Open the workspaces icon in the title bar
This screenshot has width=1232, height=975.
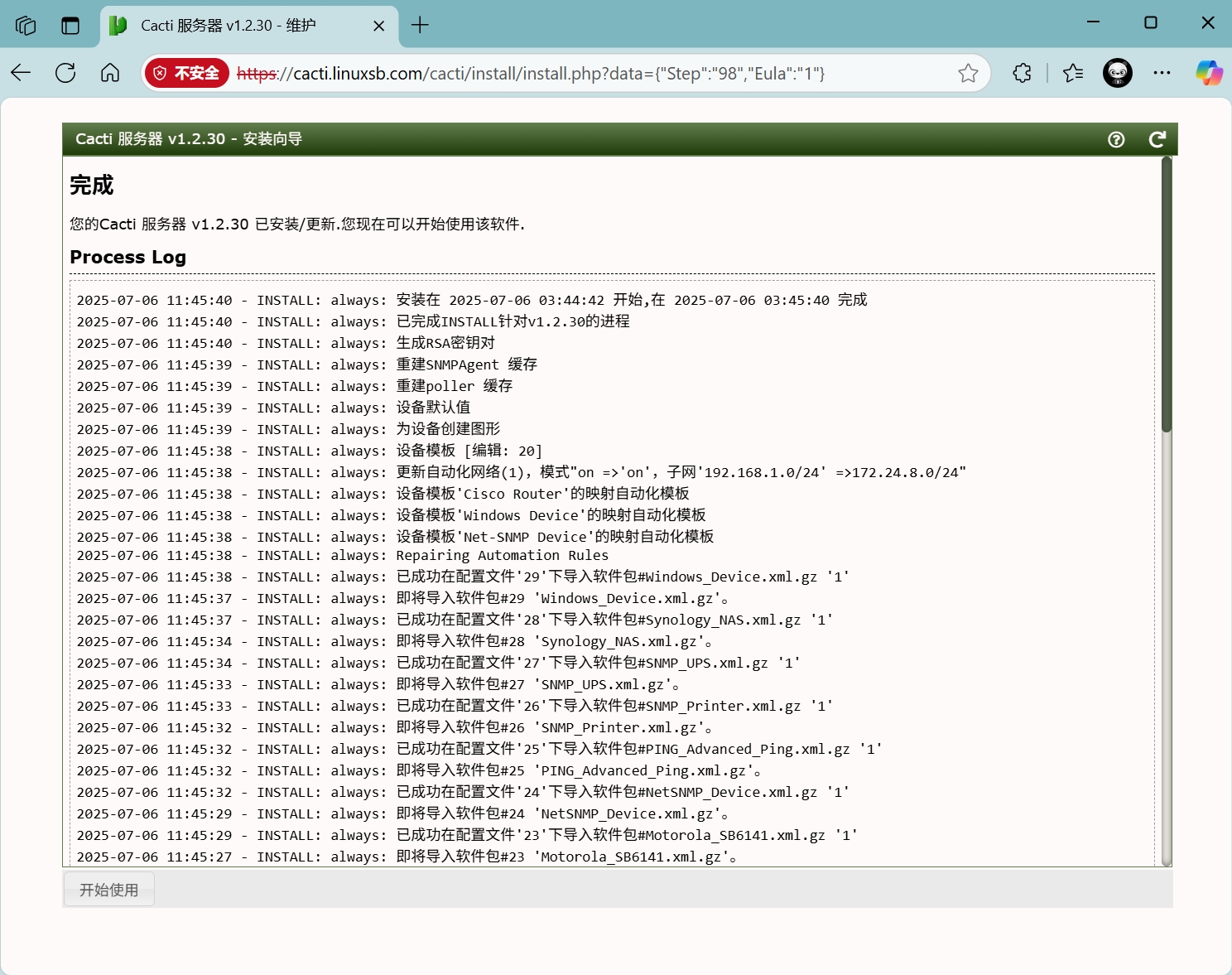coord(26,26)
